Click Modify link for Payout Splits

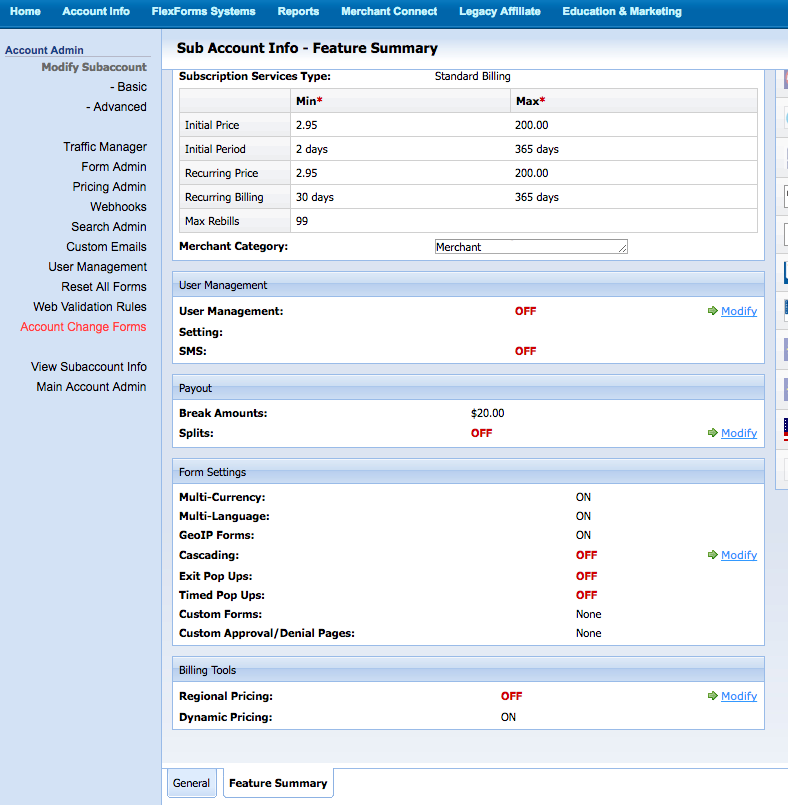point(739,433)
